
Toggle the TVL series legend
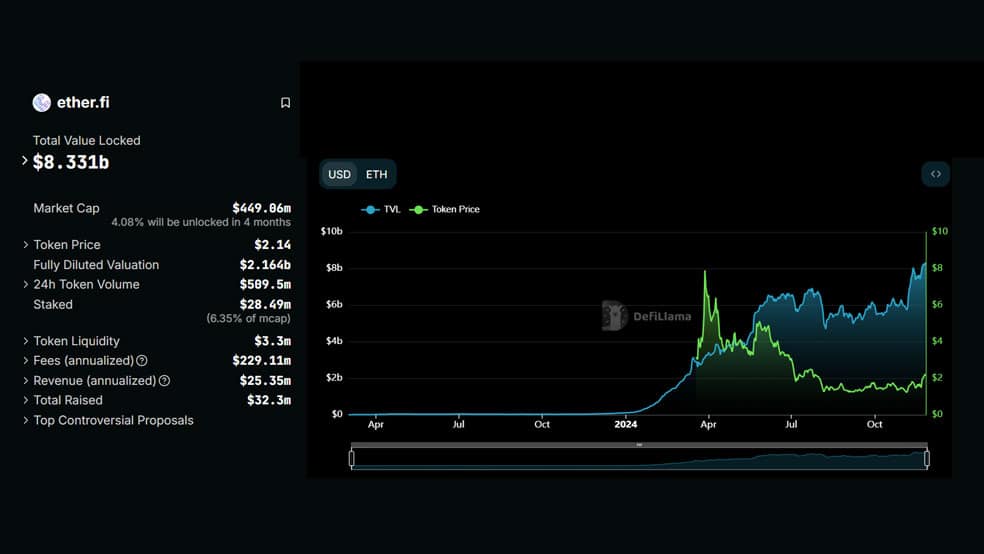coord(381,210)
